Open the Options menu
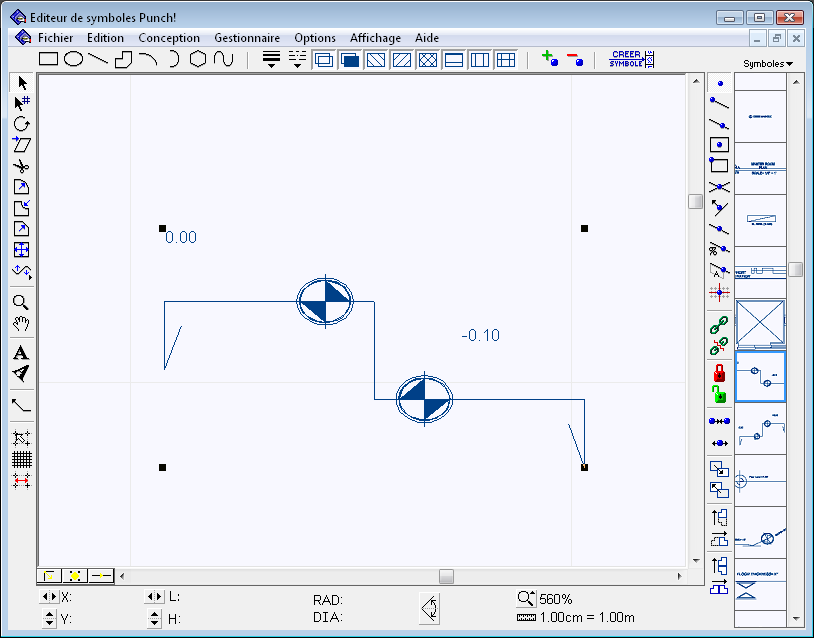814x638 pixels. click(315, 38)
